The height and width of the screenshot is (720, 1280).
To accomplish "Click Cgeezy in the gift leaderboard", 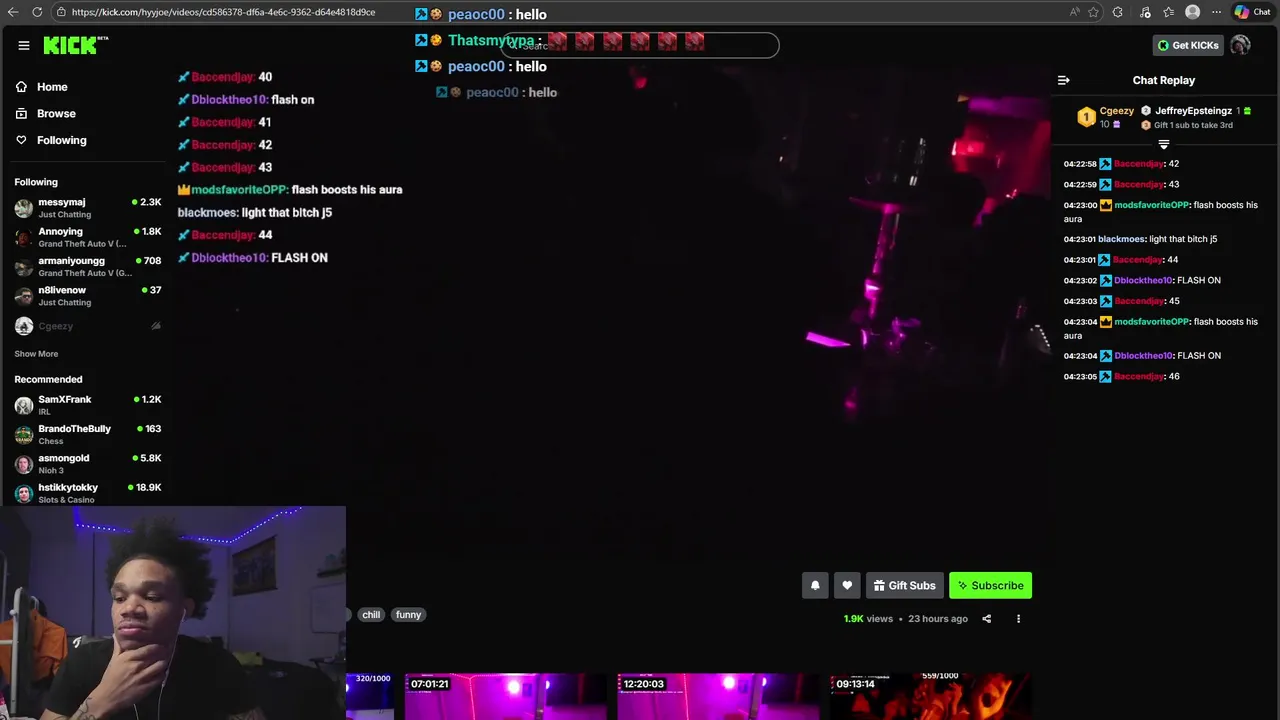I will click(x=1116, y=111).
